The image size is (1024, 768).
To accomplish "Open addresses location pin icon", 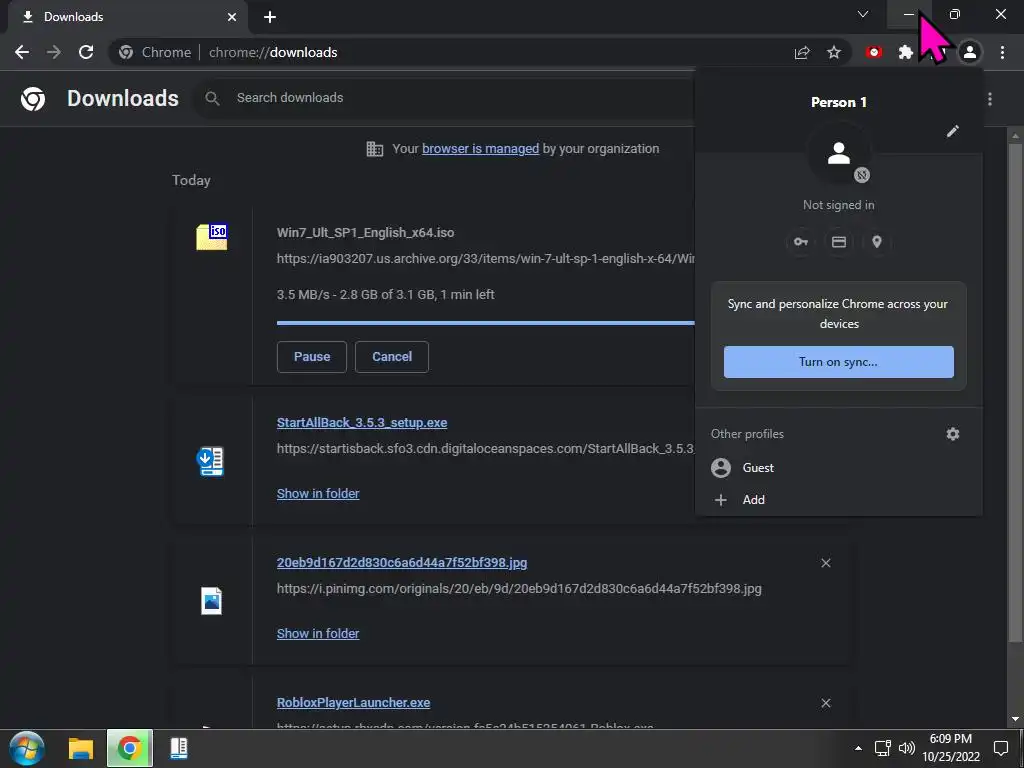I will point(877,242).
